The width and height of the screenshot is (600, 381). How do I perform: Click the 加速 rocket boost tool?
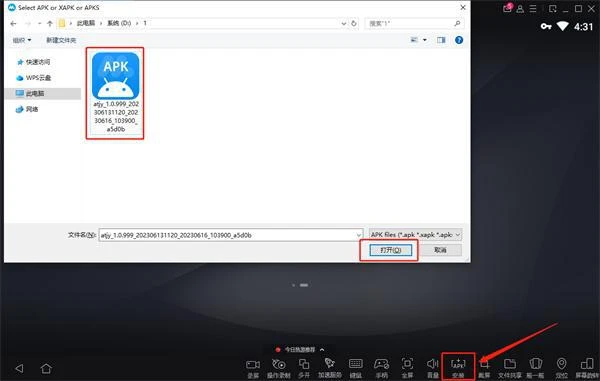pos(329,368)
